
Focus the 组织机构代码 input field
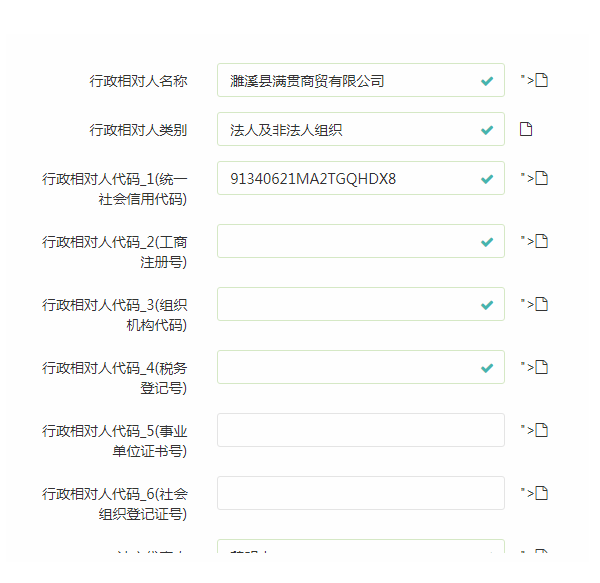pyautogui.click(x=361, y=305)
